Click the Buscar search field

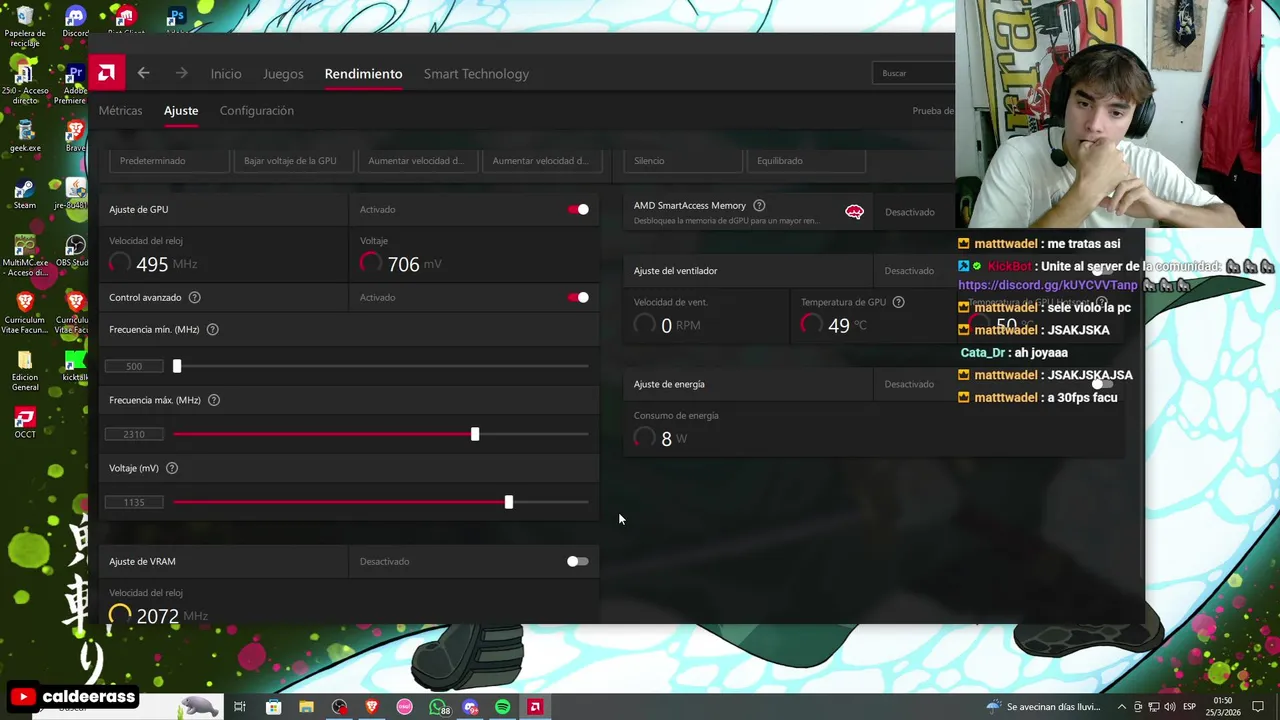tap(913, 73)
